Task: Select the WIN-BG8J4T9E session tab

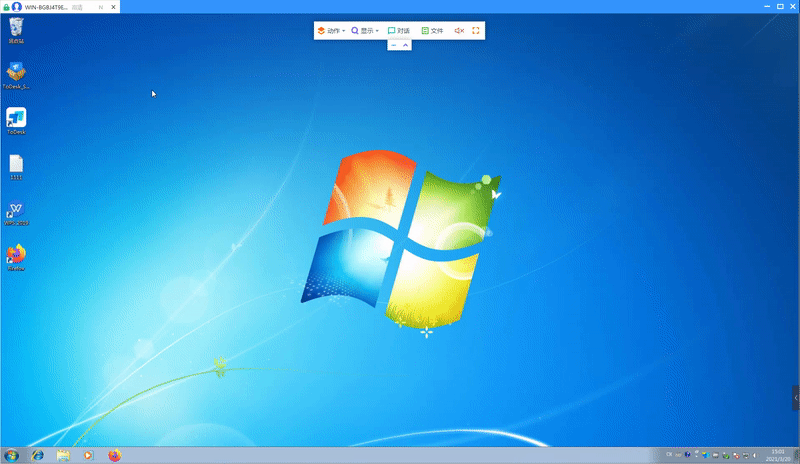Action: 60,7
